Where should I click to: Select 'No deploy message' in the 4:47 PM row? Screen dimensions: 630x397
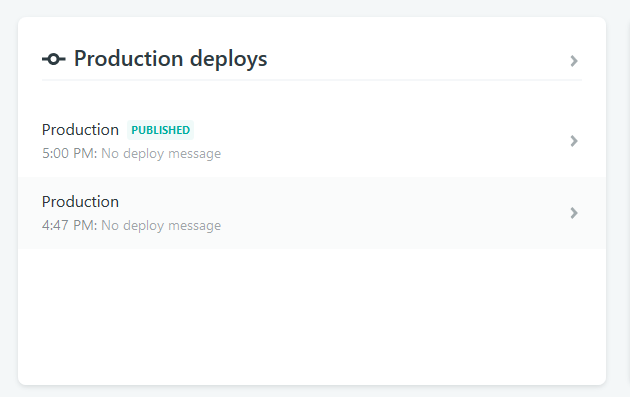pyautogui.click(x=161, y=225)
